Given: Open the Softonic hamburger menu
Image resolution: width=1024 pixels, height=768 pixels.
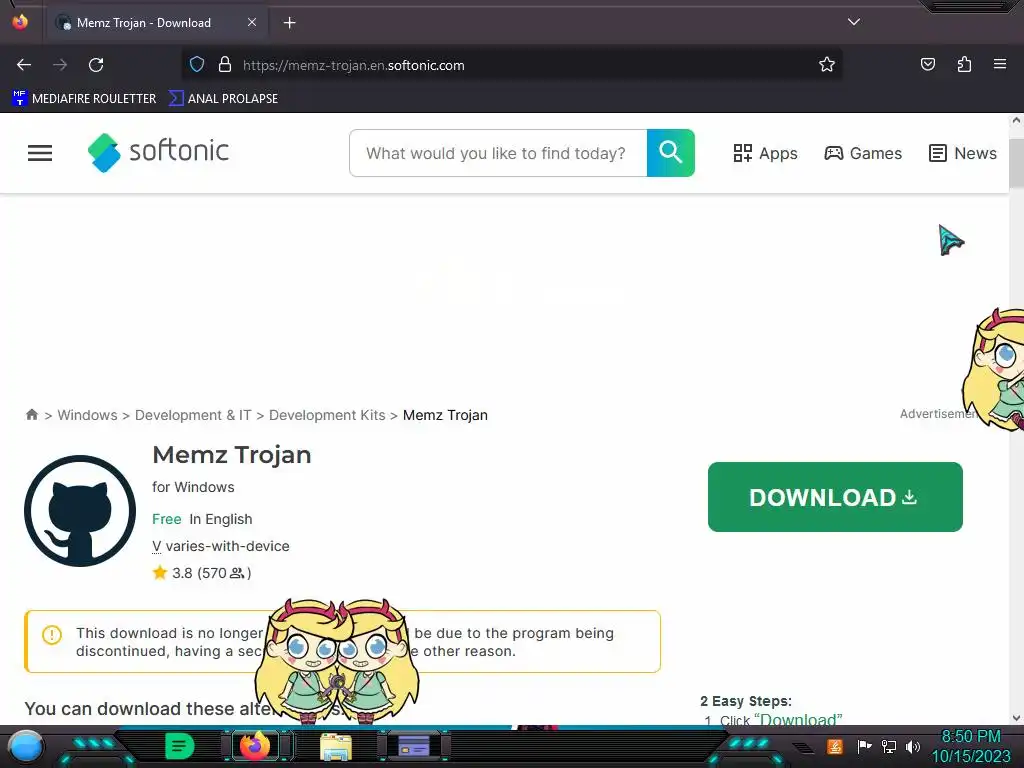Looking at the screenshot, I should pos(40,153).
